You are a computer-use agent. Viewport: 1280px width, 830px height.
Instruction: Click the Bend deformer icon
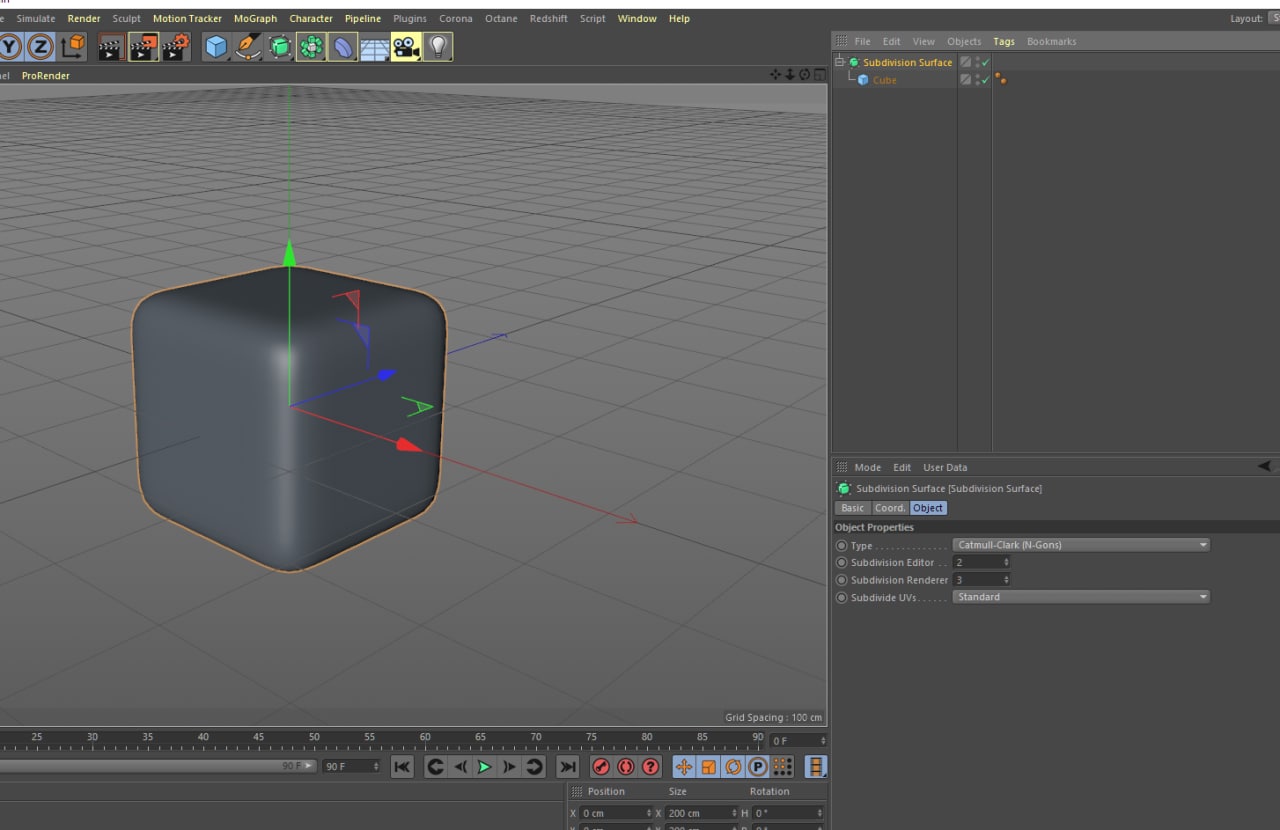coord(343,47)
